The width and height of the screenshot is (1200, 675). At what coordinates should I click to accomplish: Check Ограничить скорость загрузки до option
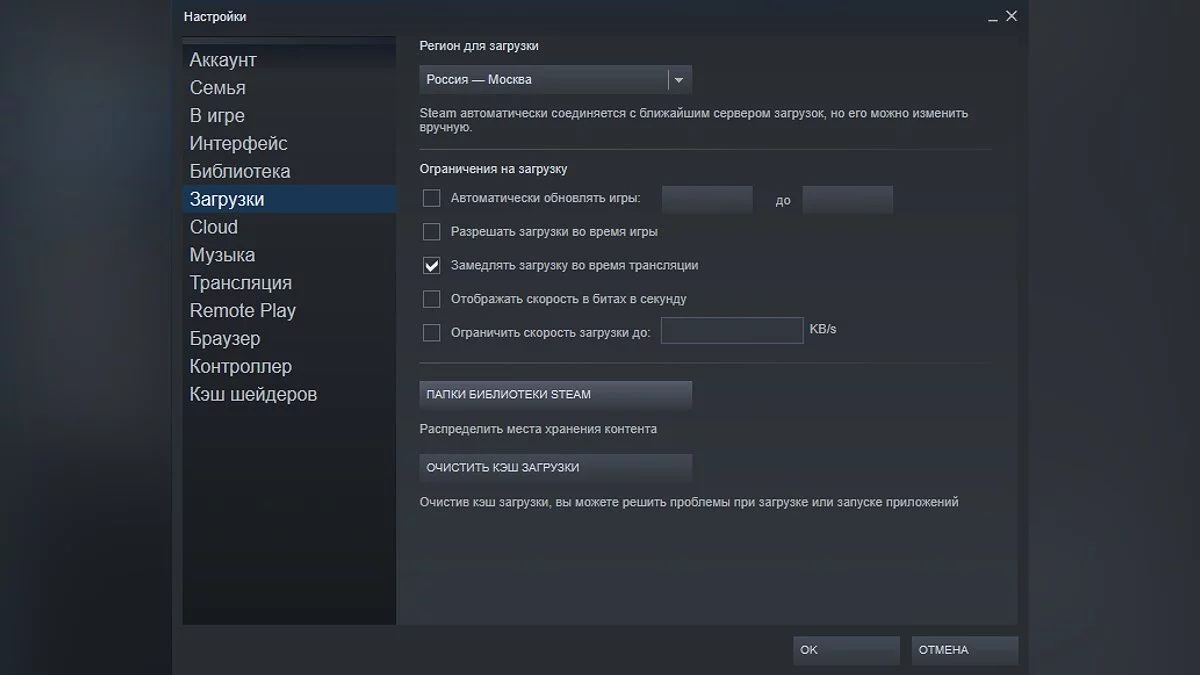pos(432,332)
